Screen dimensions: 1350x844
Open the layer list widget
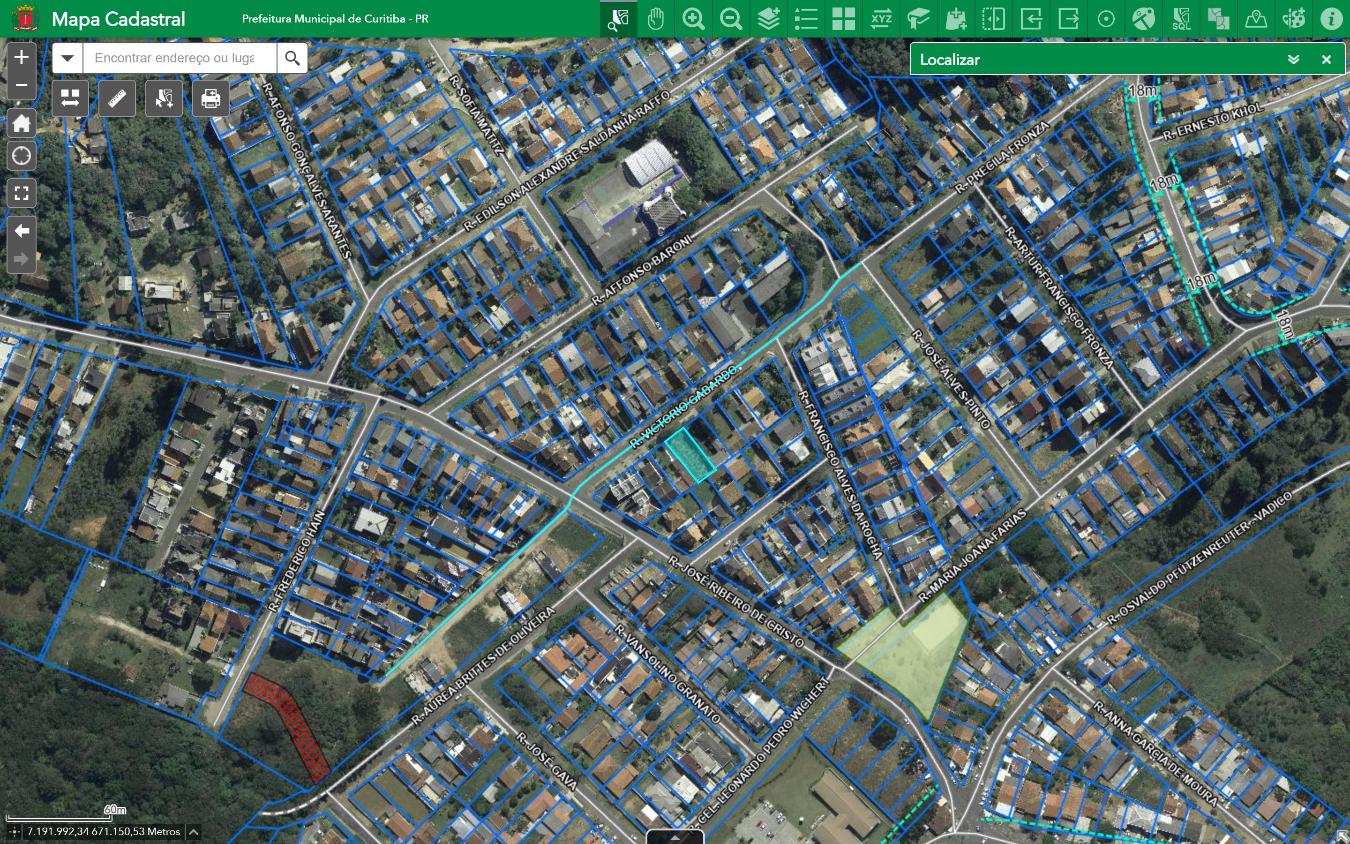pyautogui.click(x=806, y=19)
